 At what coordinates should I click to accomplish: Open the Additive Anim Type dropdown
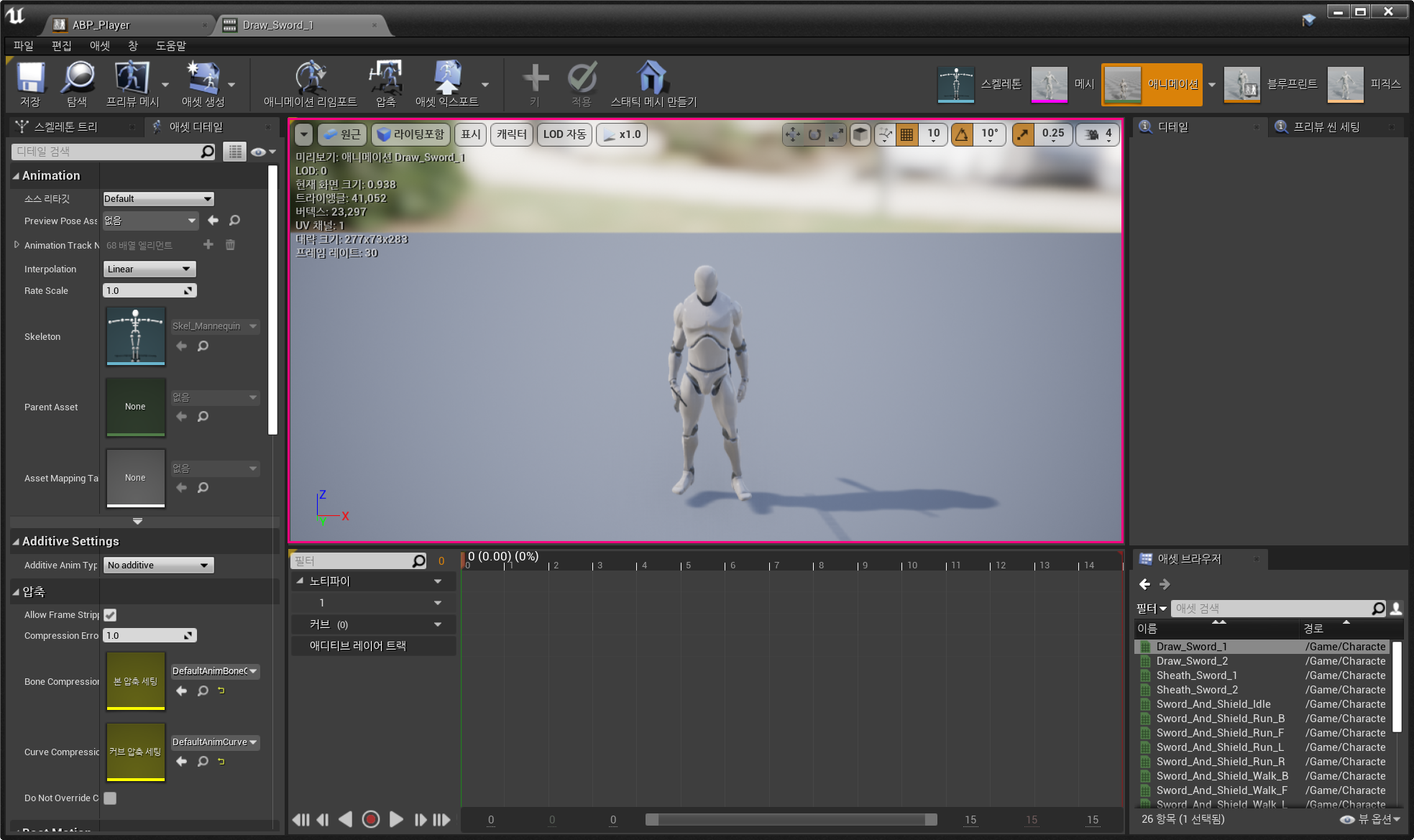158,566
